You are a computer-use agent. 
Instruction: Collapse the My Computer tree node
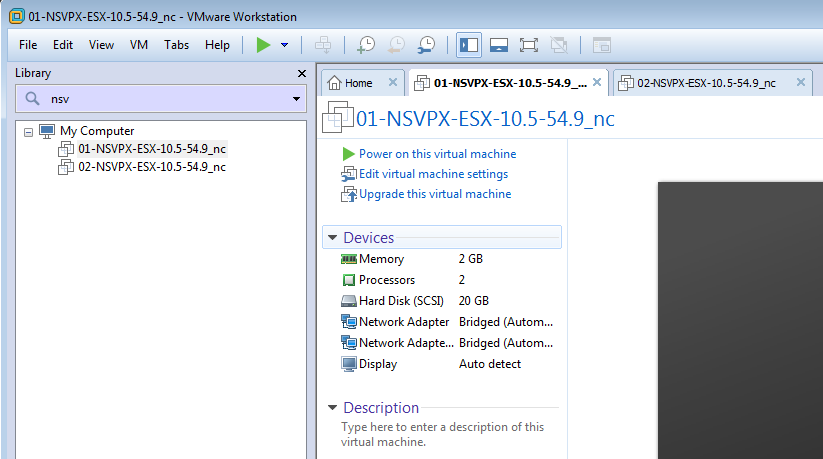pyautogui.click(x=28, y=132)
